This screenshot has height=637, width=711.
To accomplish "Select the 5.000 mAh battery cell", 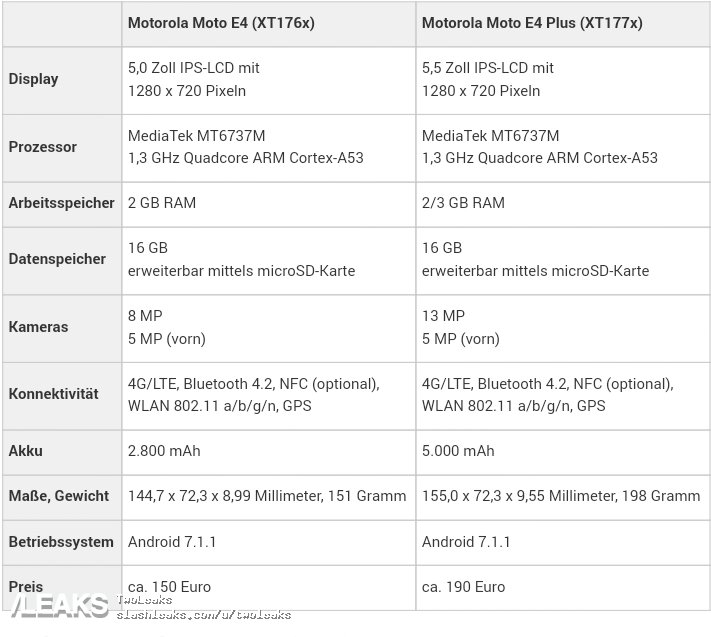I will (458, 451).
